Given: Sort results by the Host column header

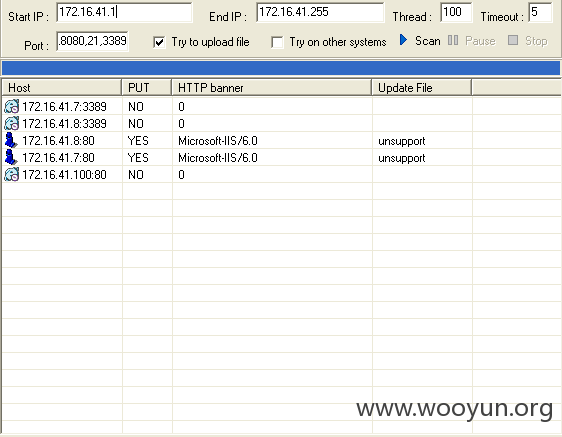Looking at the screenshot, I should (62, 88).
